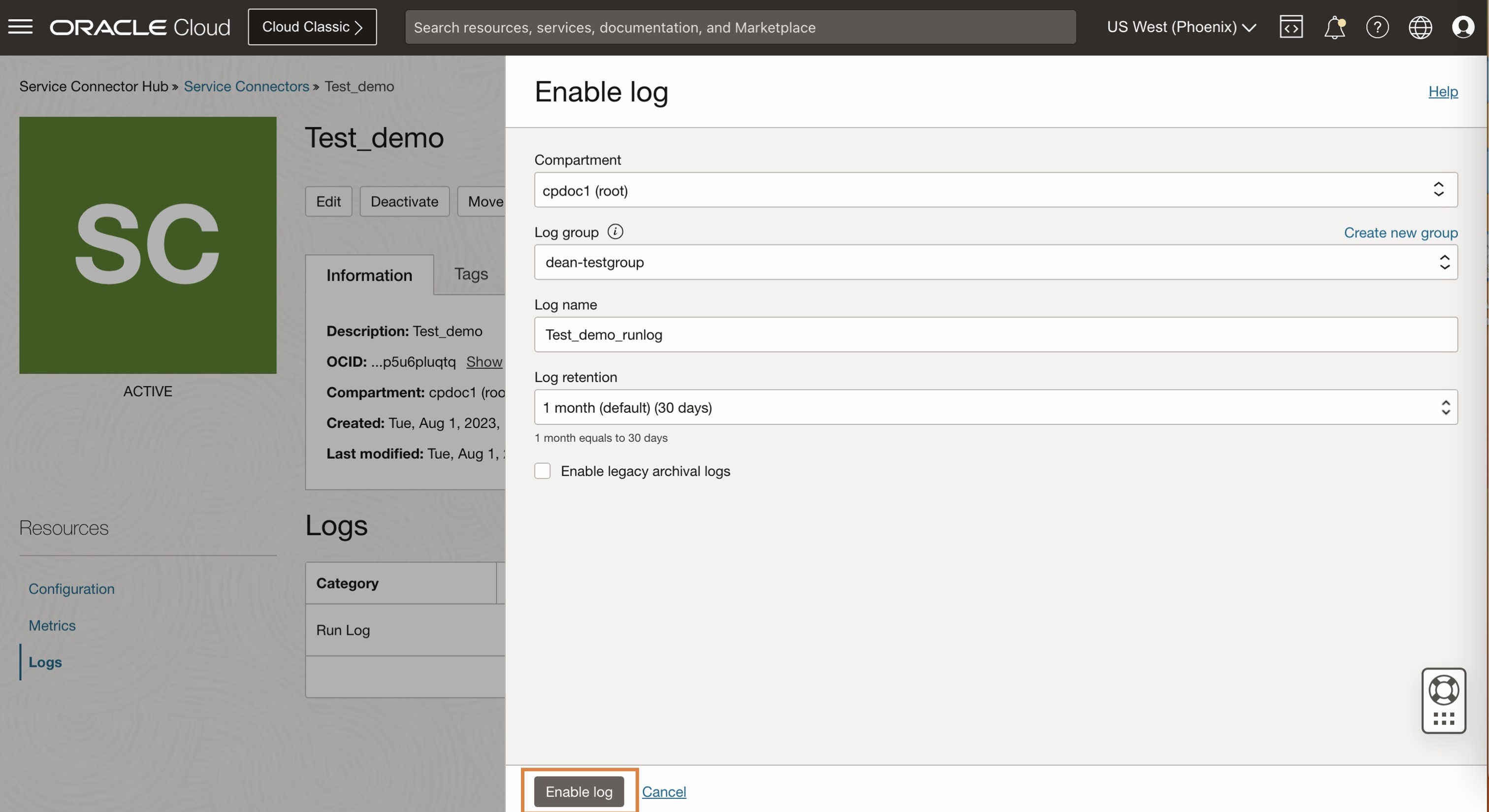Open the floating support widget
Image resolution: width=1489 pixels, height=812 pixels.
point(1444,701)
